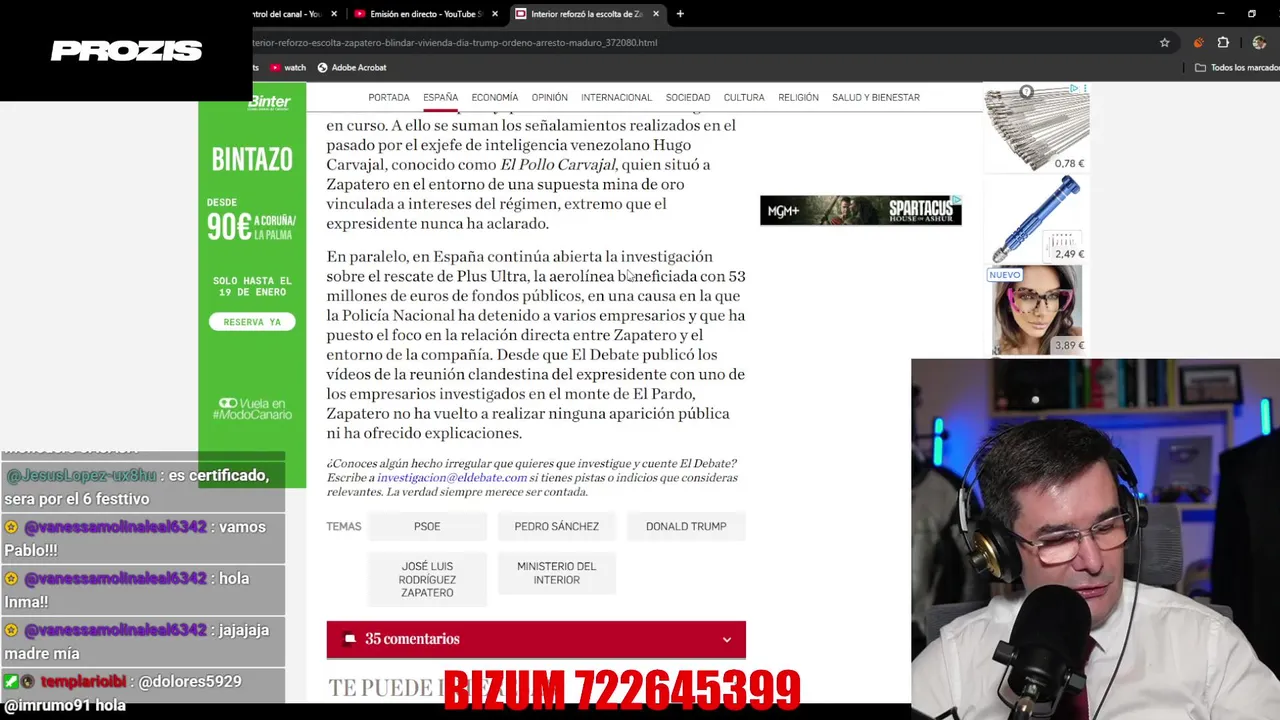The image size is (1280, 720).
Task: Click the '@JesusLopez-ux8hu' chat username
Action: point(81,475)
